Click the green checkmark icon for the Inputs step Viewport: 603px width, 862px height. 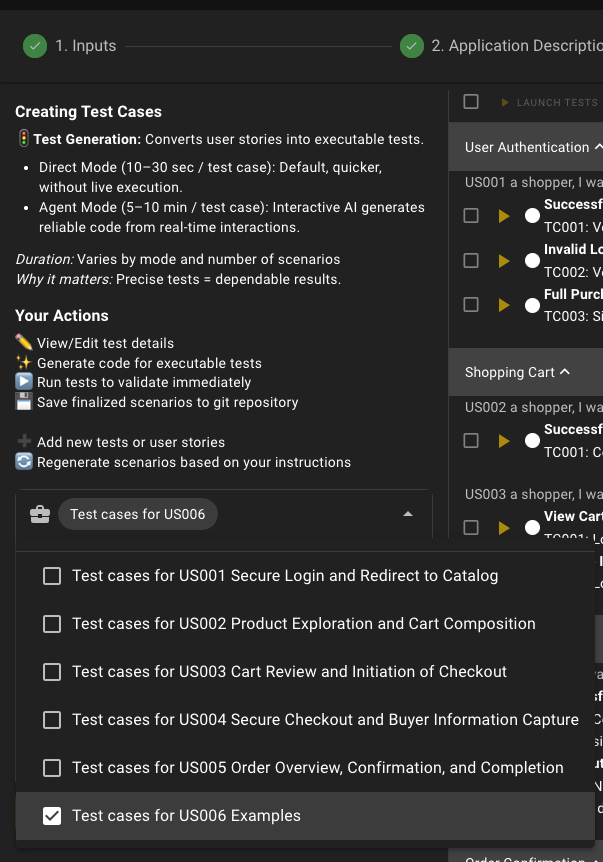click(x=35, y=46)
